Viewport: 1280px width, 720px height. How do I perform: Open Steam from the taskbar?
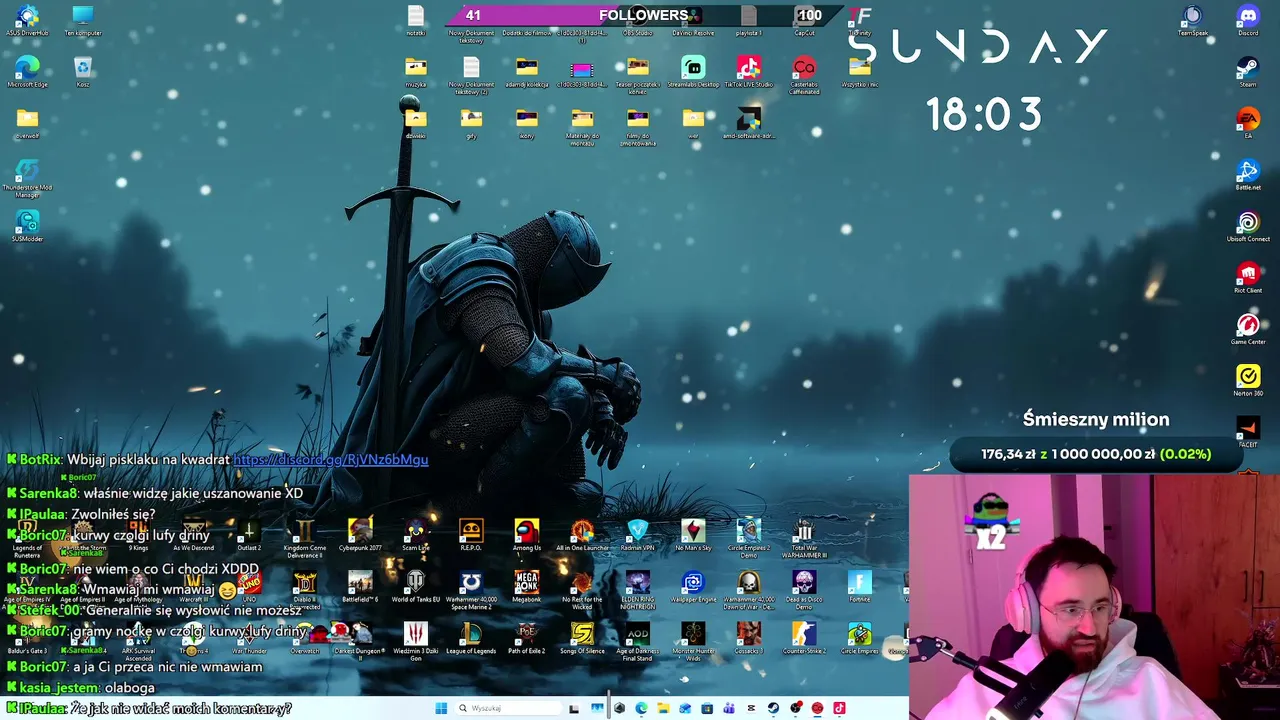click(x=773, y=708)
